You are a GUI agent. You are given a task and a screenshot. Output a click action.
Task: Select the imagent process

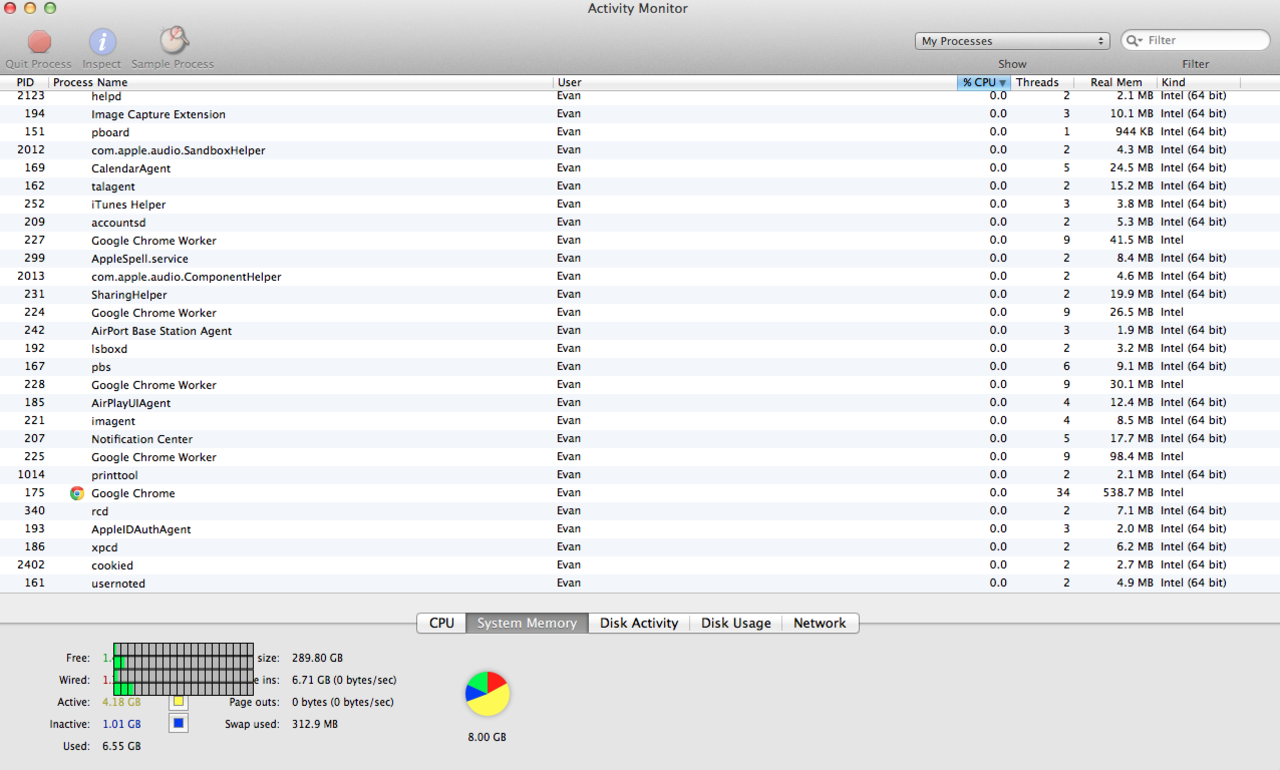(640, 420)
